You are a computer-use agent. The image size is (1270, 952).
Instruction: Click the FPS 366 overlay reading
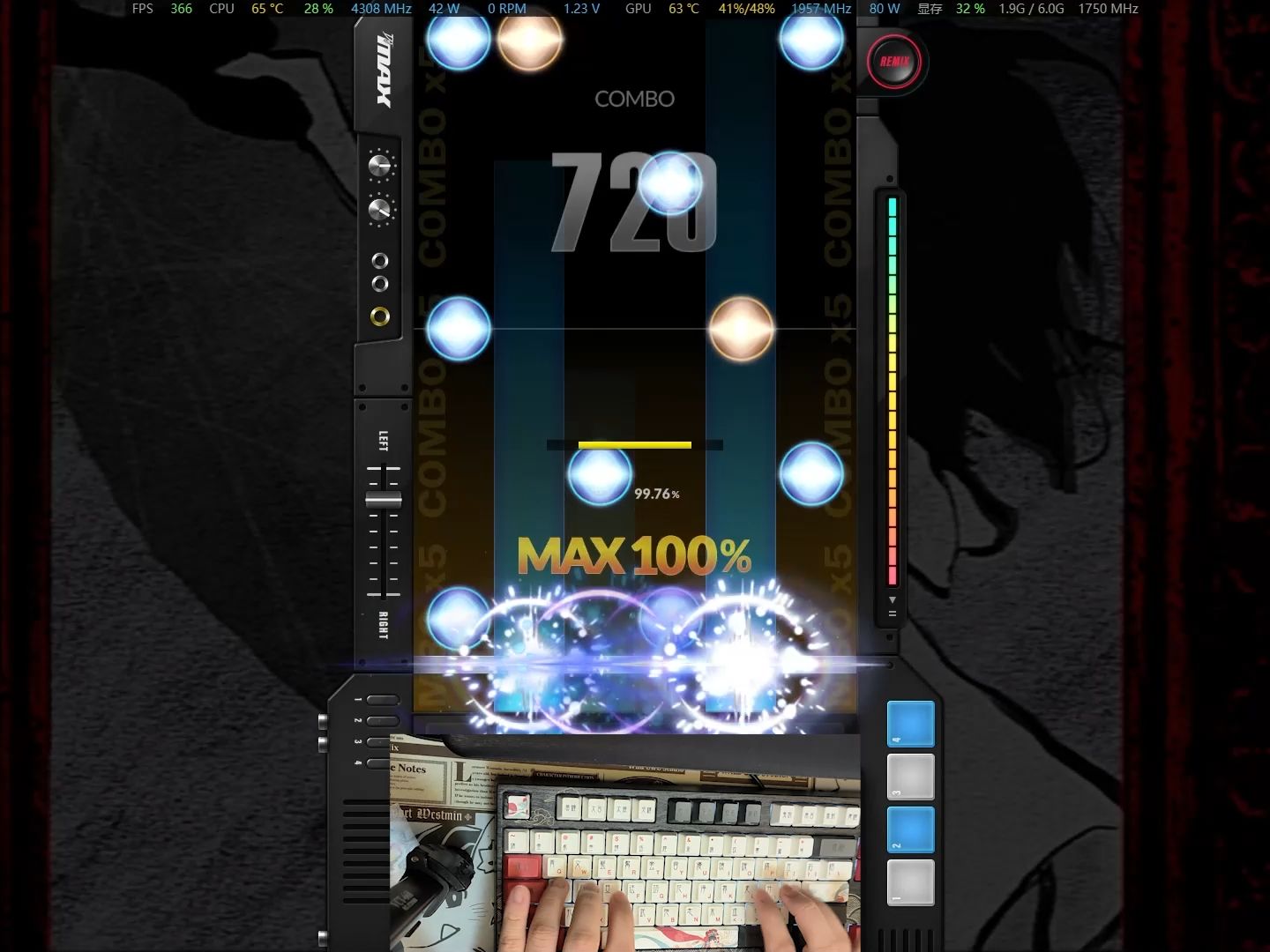(x=162, y=9)
